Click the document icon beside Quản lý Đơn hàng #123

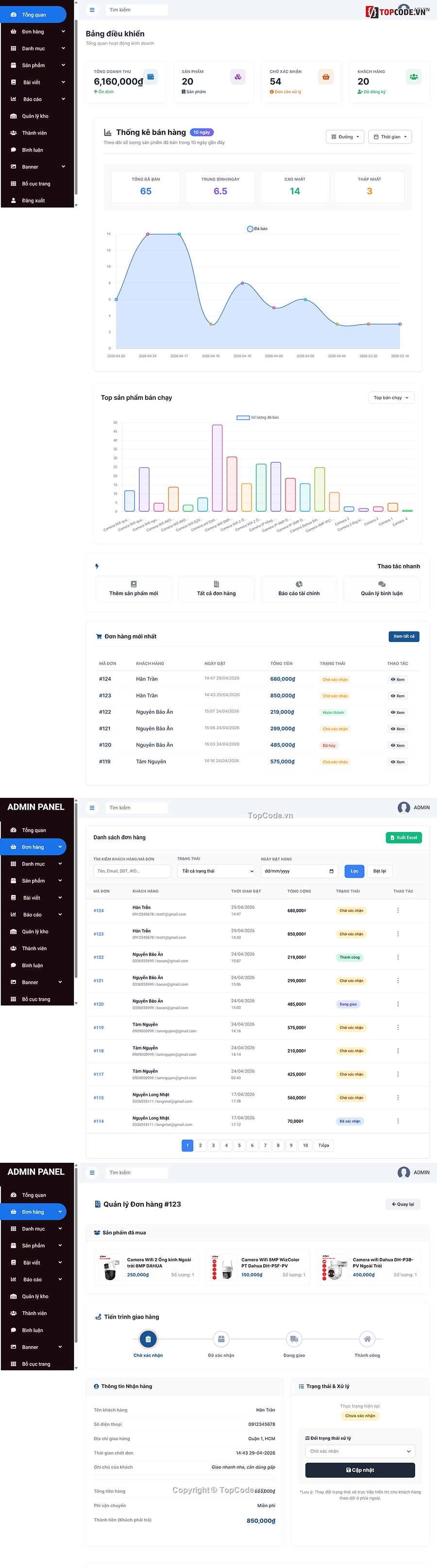pos(98,1204)
